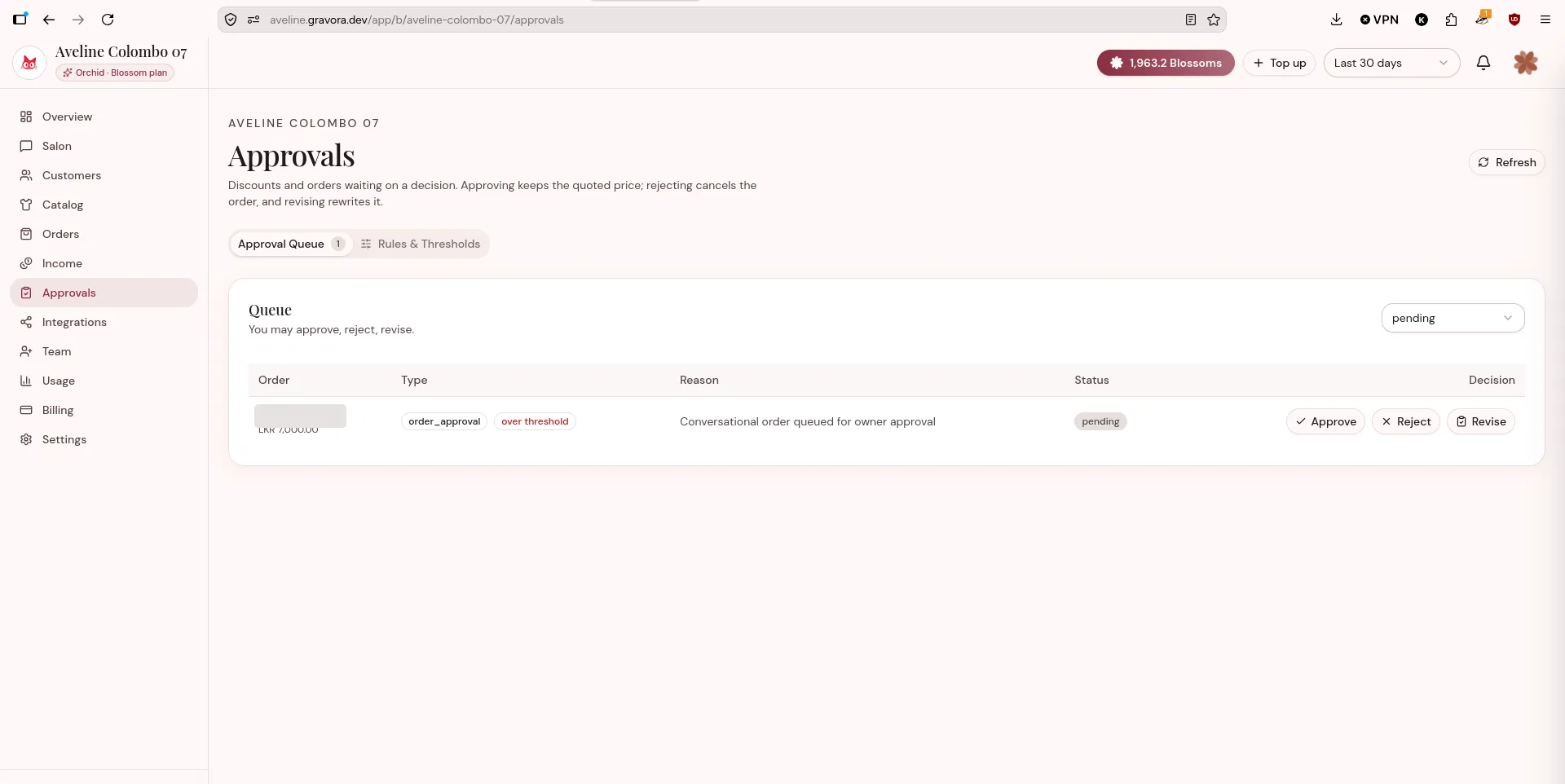This screenshot has height=784, width=1565.
Task: Reject the pending order
Action: (x=1406, y=421)
